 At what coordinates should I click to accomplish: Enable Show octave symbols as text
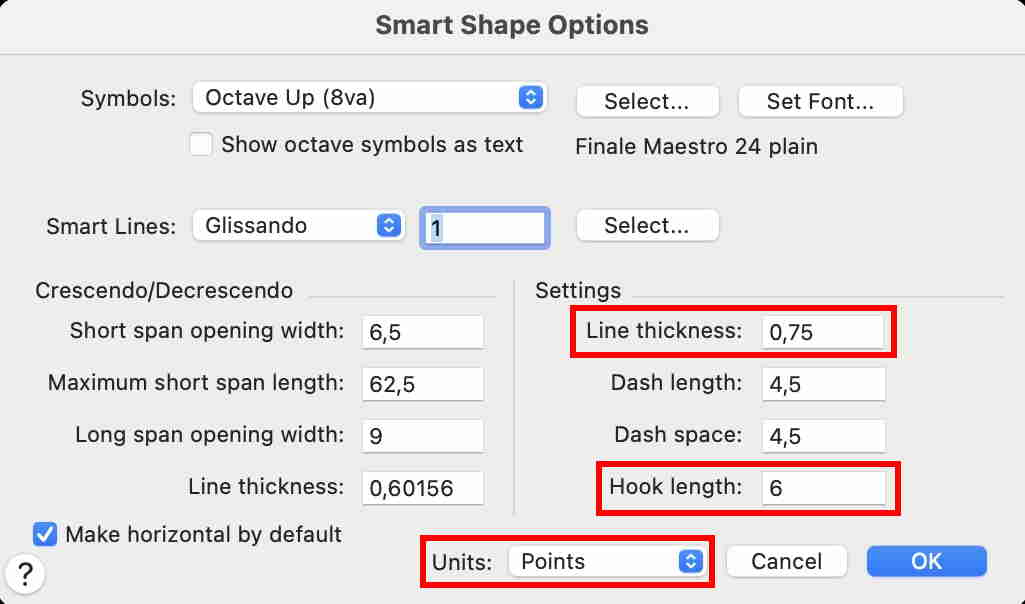tap(202, 145)
